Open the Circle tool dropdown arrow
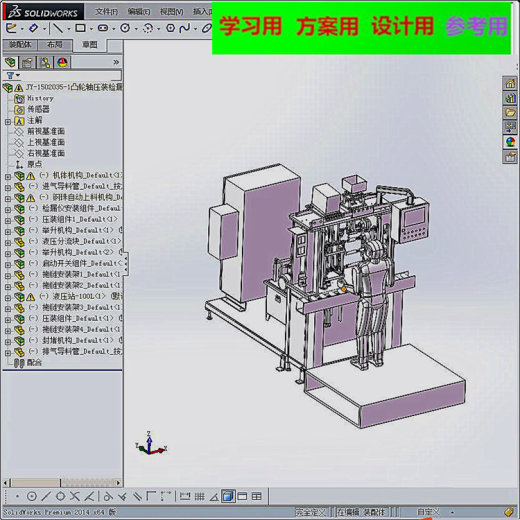 [x=136, y=29]
